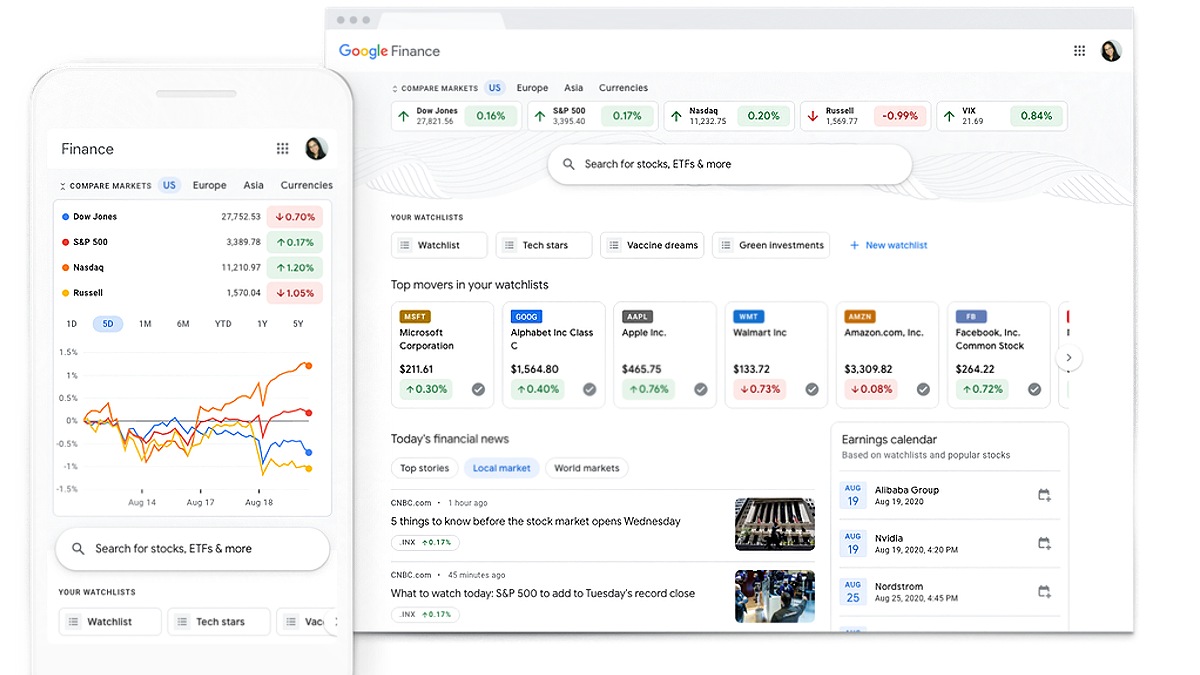Click list icon on Green investments chip
1200x675 pixels.
[726, 245]
